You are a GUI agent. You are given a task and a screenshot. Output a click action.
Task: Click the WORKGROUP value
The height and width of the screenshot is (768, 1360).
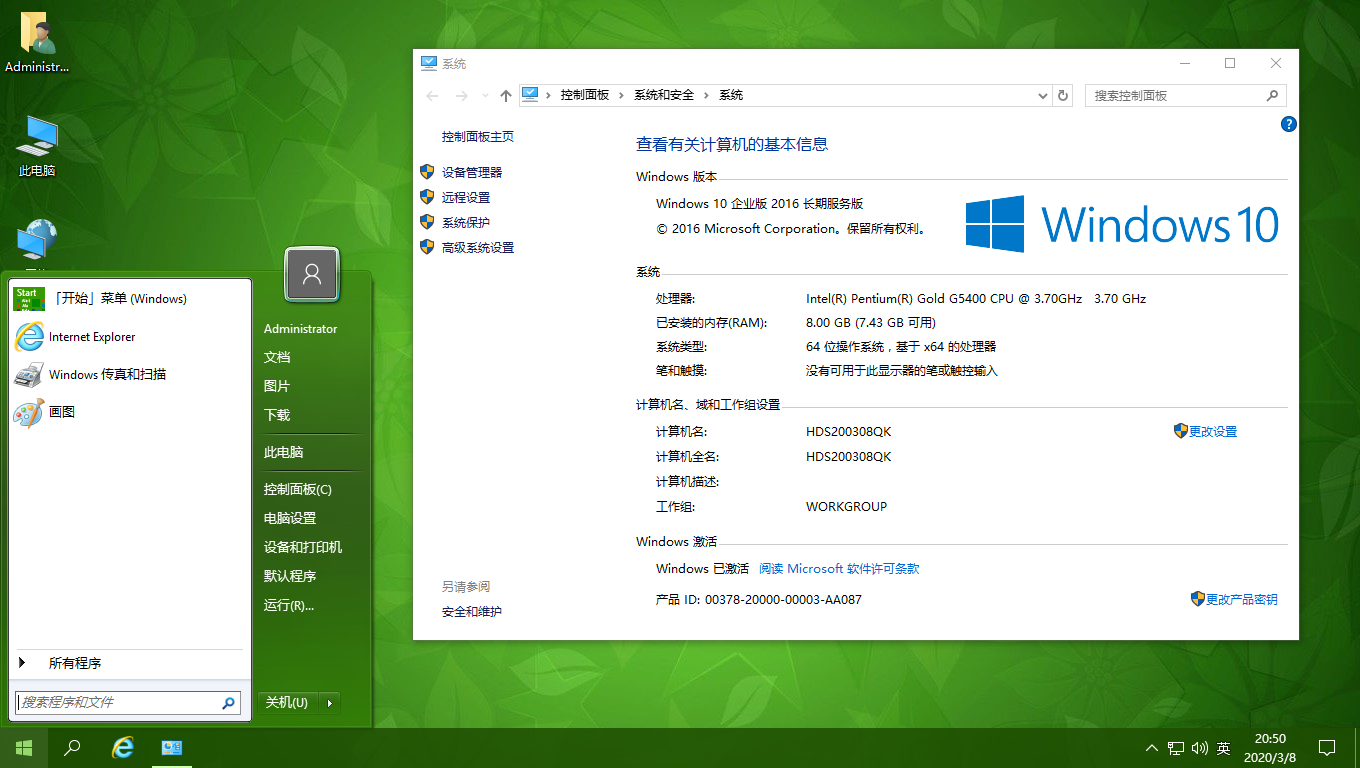coord(846,506)
